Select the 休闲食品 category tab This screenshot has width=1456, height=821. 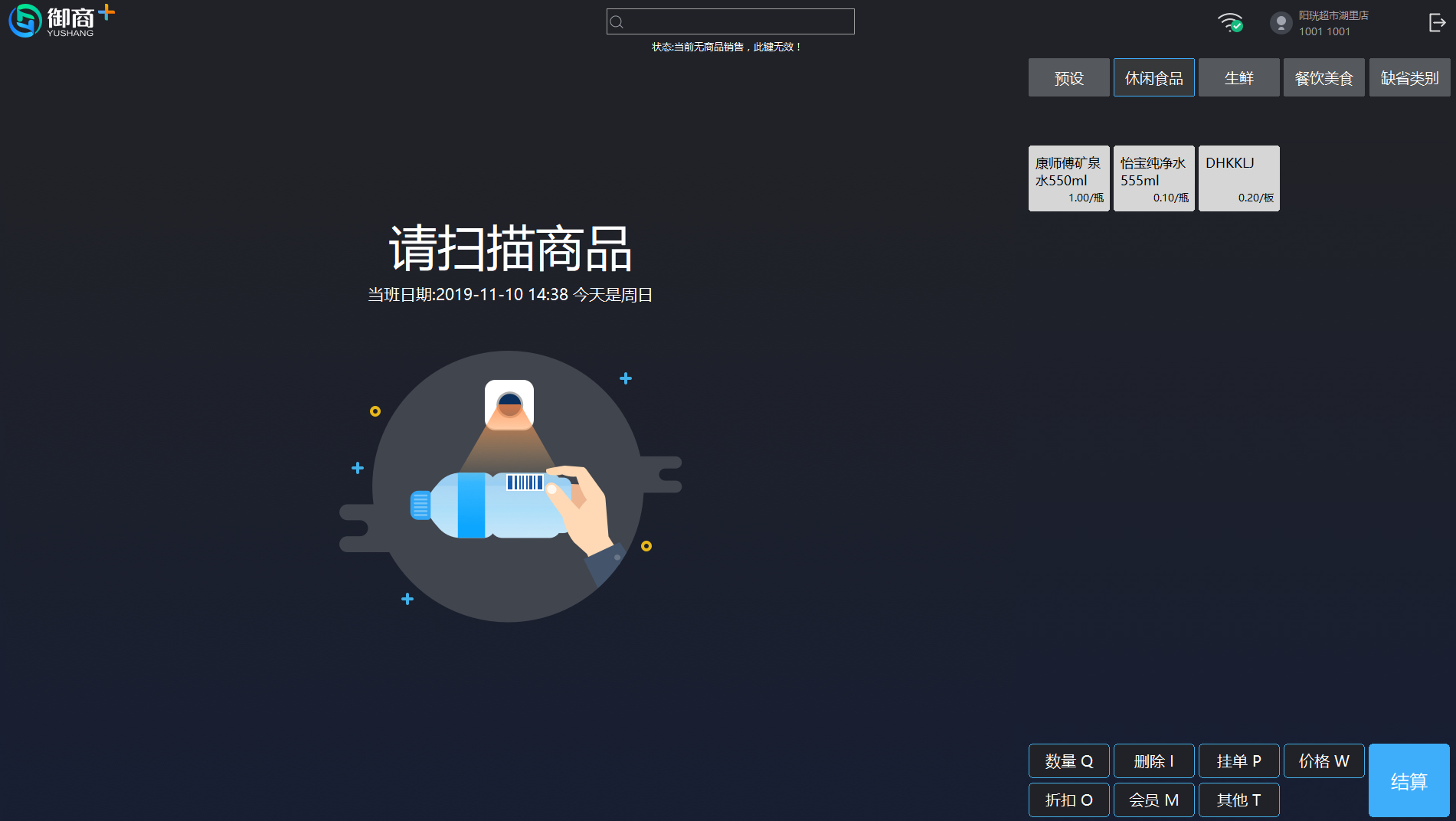pyautogui.click(x=1153, y=77)
